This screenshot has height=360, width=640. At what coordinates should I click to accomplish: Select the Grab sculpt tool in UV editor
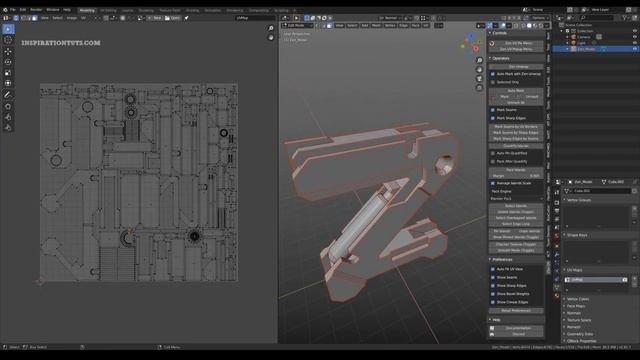[x=8, y=107]
